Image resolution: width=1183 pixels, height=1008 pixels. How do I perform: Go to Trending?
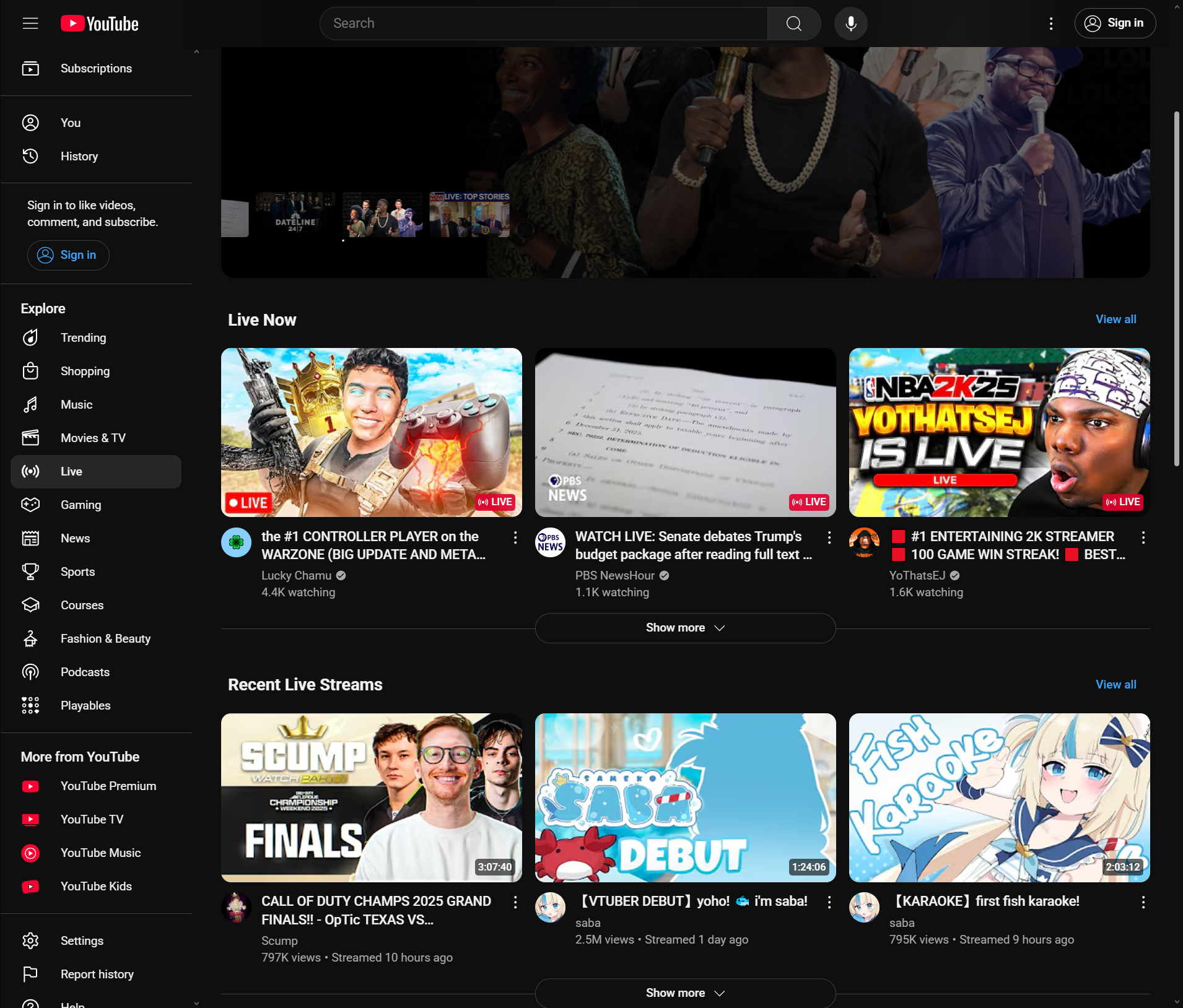tap(96, 338)
